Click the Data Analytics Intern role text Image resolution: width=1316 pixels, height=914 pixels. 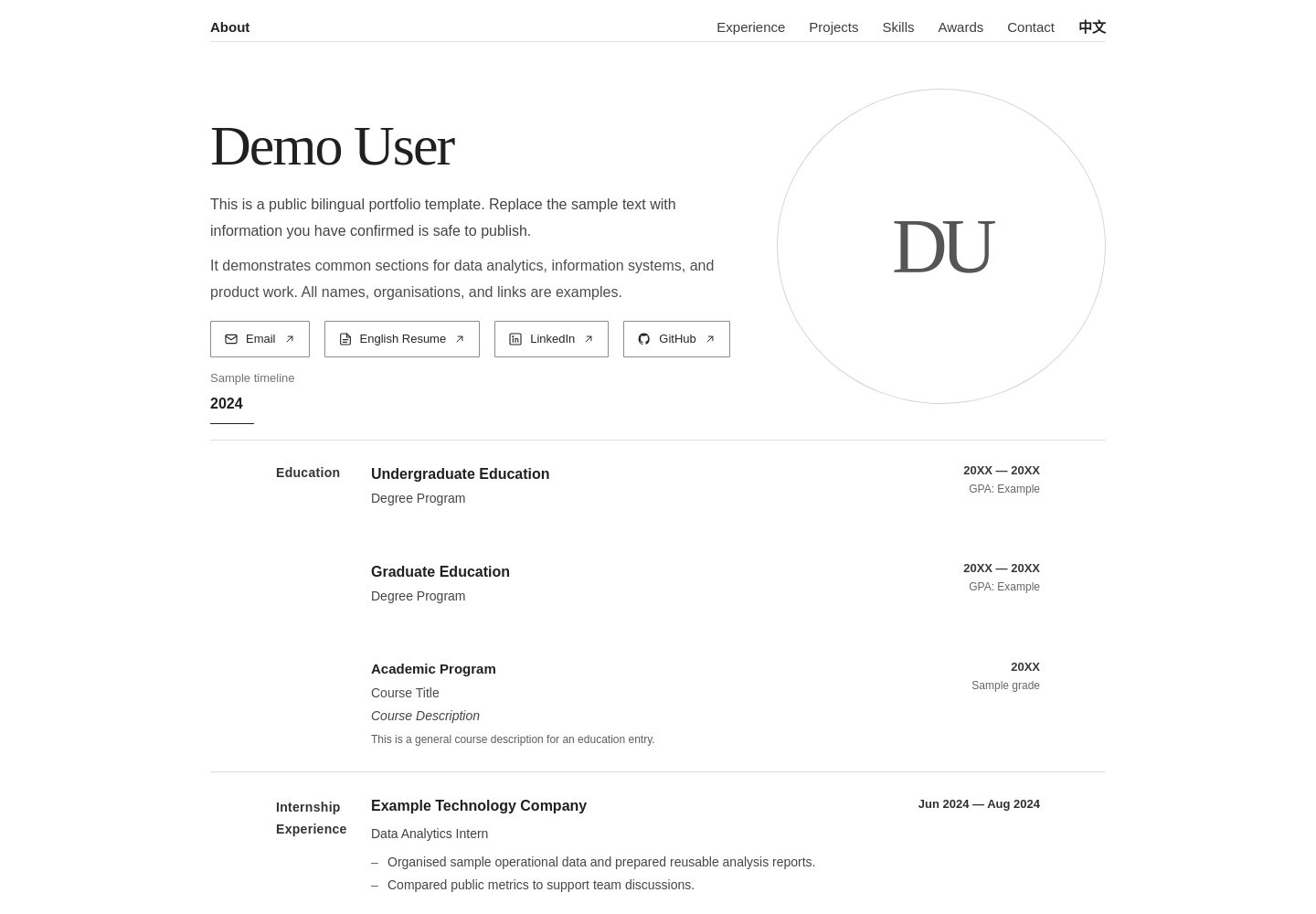[430, 834]
